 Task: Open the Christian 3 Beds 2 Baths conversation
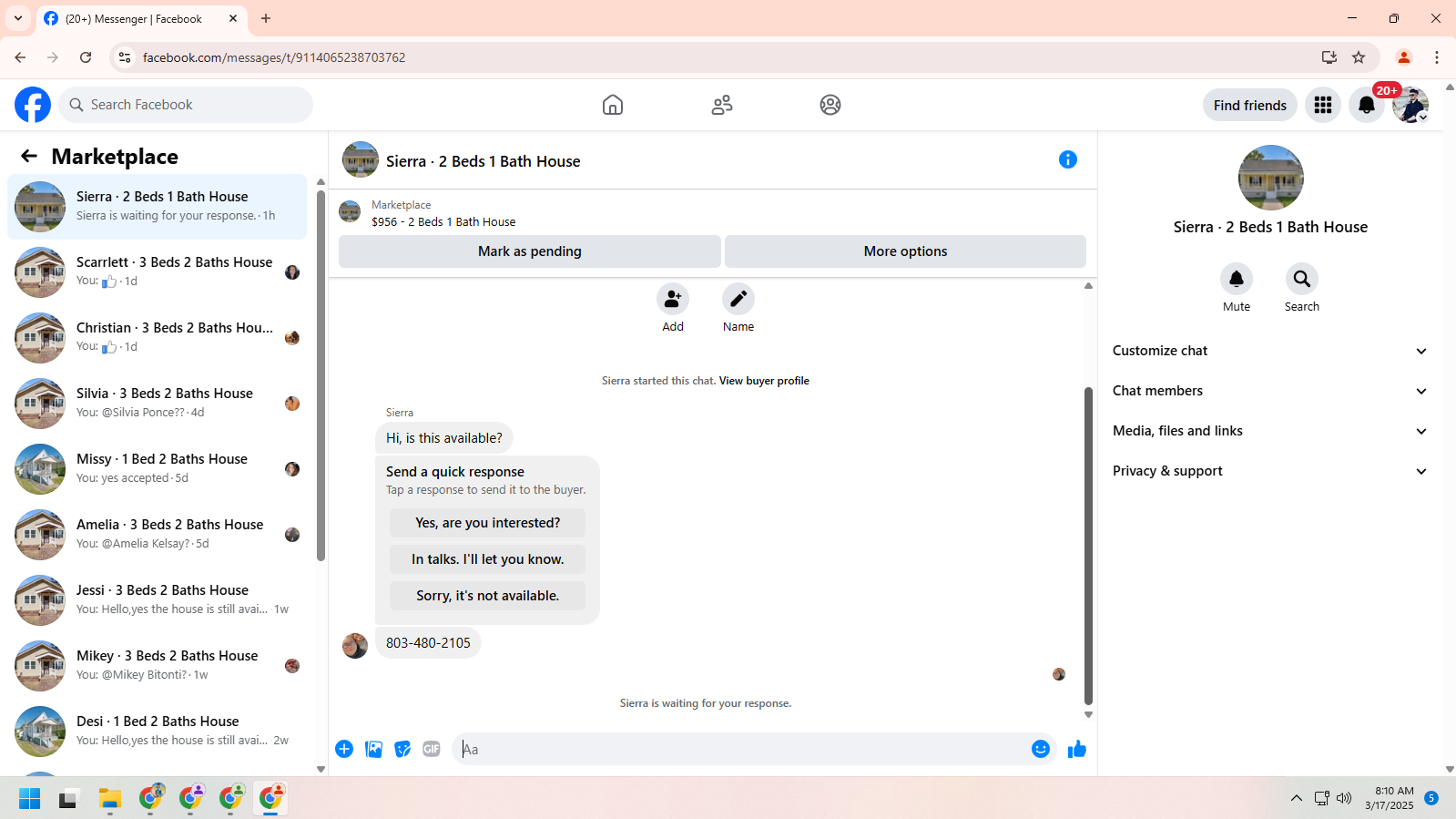coord(158,338)
